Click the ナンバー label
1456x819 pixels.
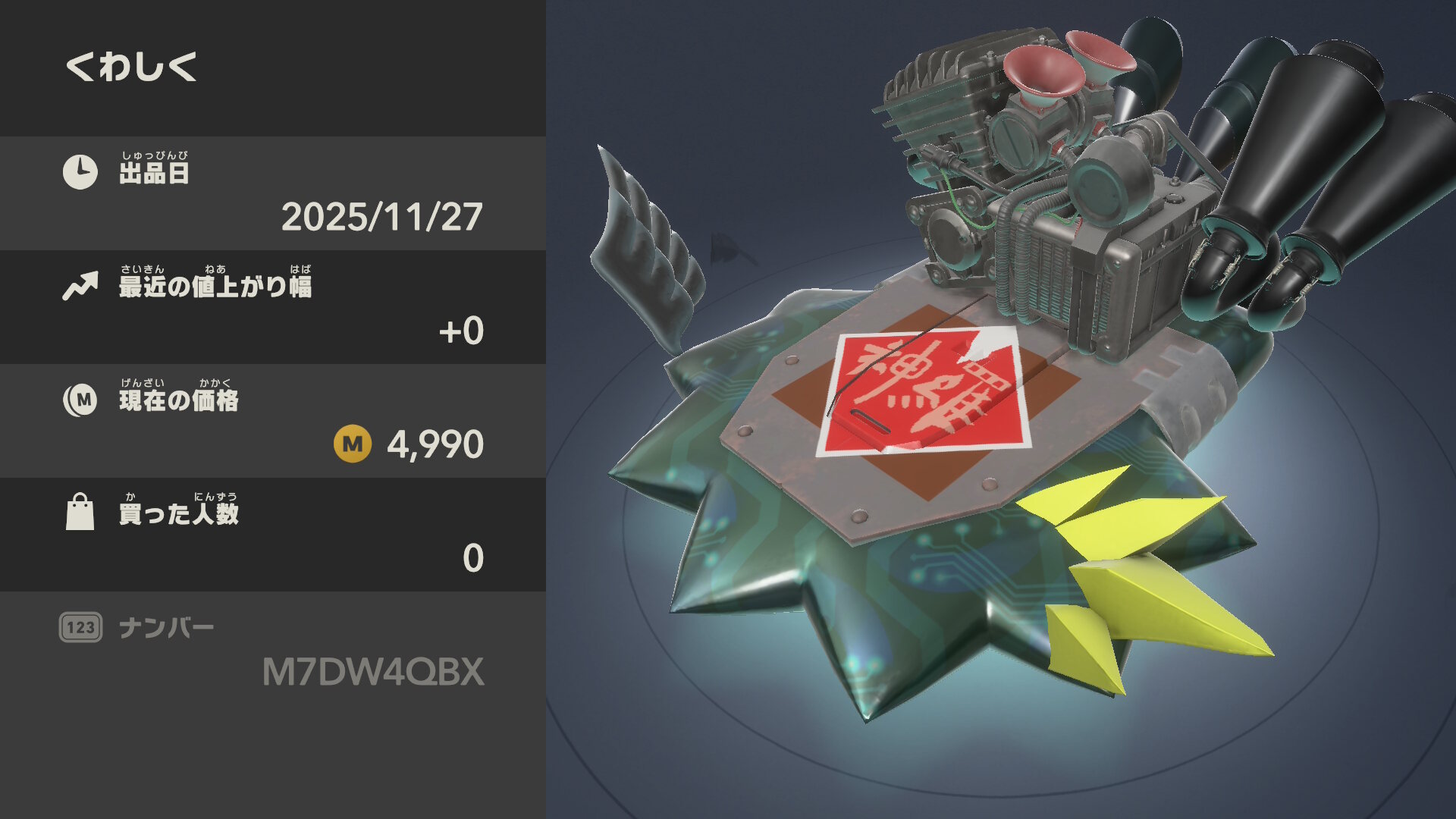167,628
